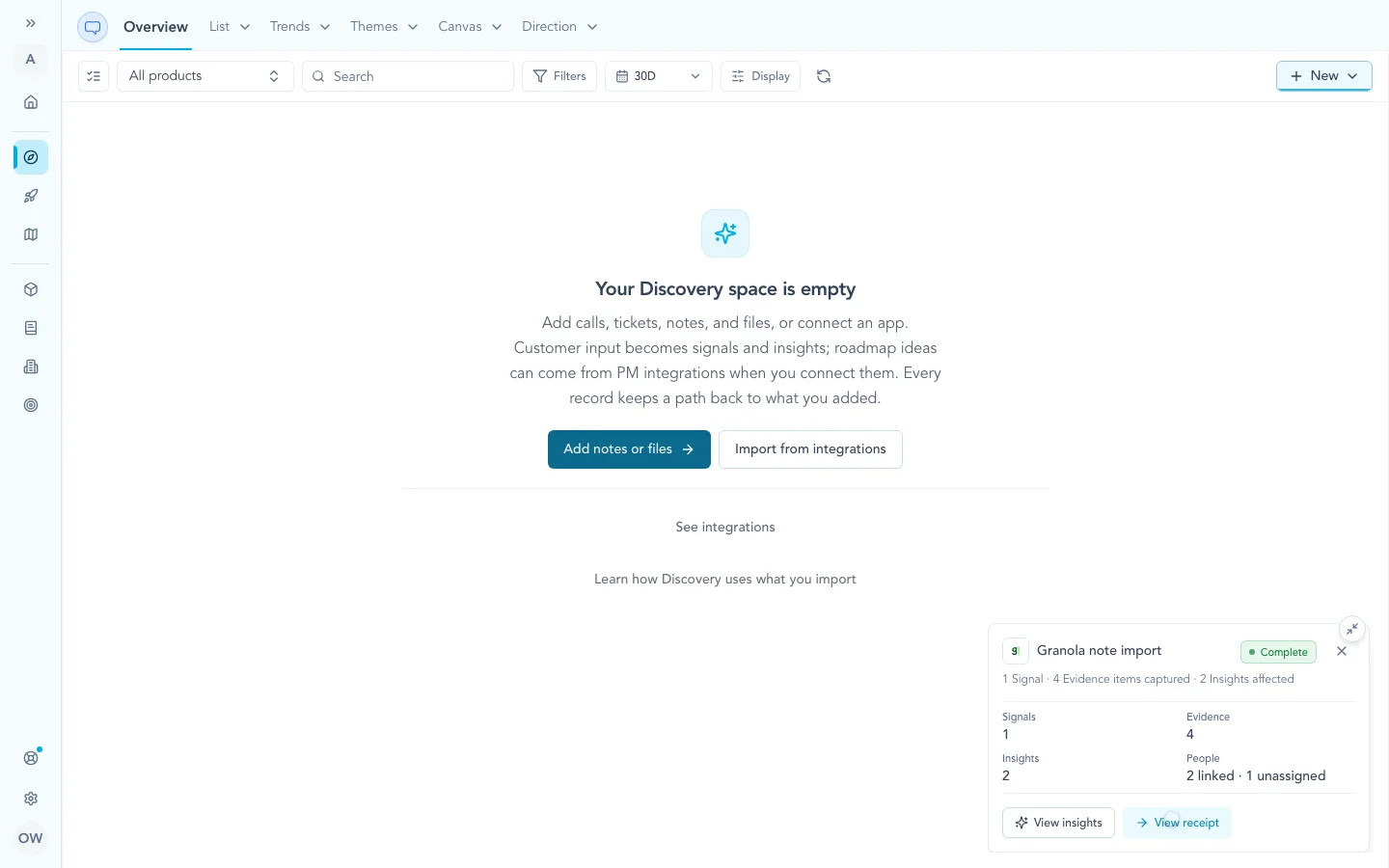The image size is (1389, 868).
Task: Focus the Search input field
Action: [408, 76]
